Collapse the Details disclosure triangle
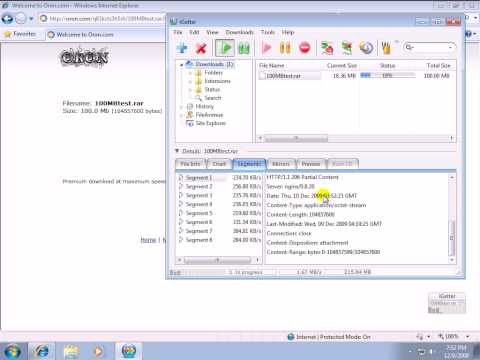The width and height of the screenshot is (480, 360). pos(177,151)
